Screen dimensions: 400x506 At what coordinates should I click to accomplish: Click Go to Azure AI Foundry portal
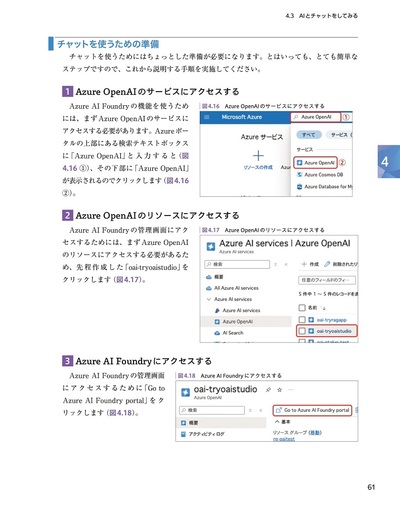tap(312, 410)
